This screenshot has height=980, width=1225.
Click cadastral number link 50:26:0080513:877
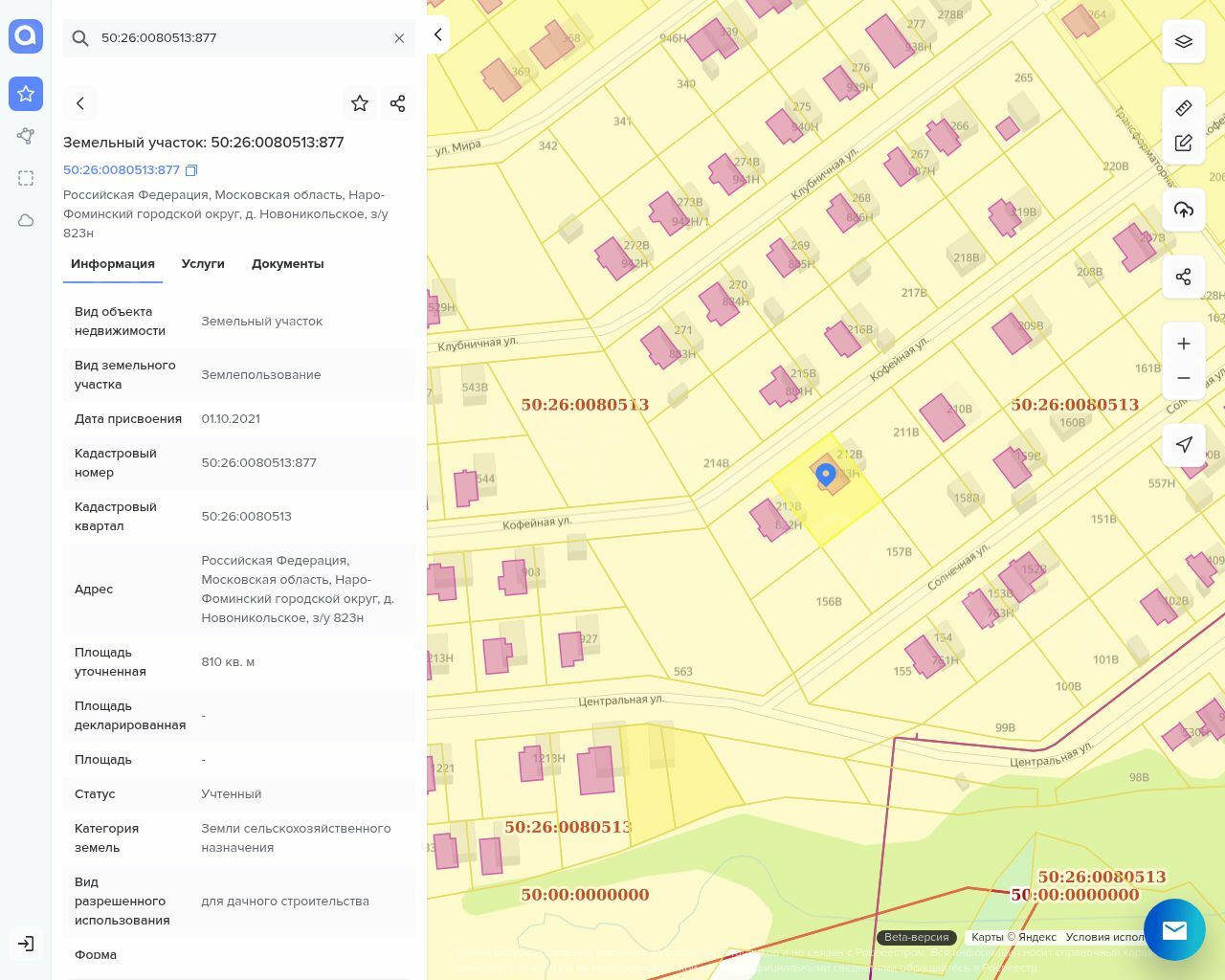tap(122, 170)
